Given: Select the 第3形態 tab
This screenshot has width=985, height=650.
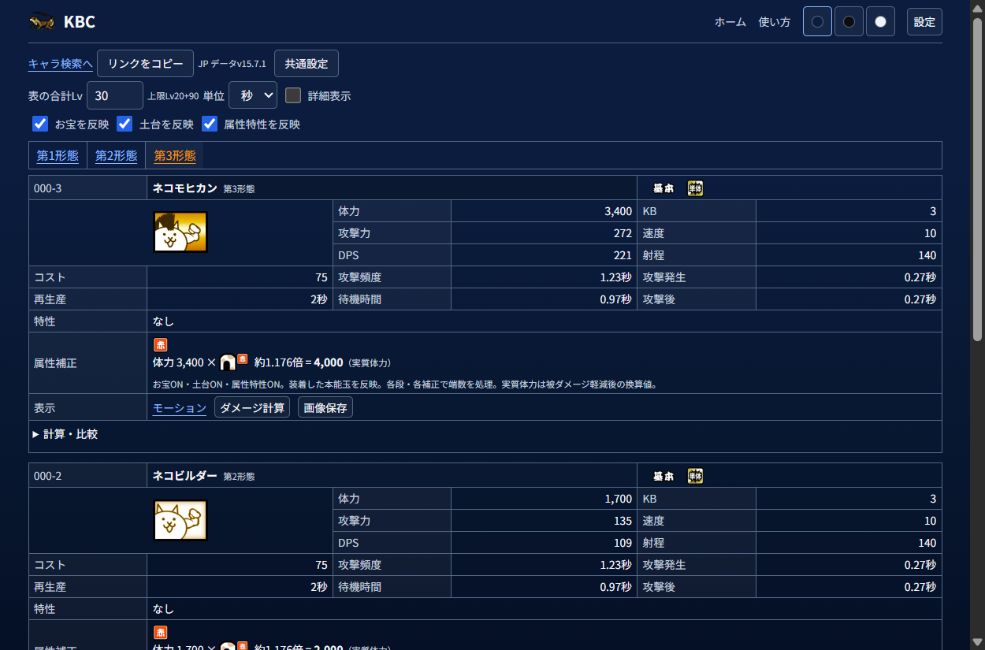Looking at the screenshot, I should [175, 156].
